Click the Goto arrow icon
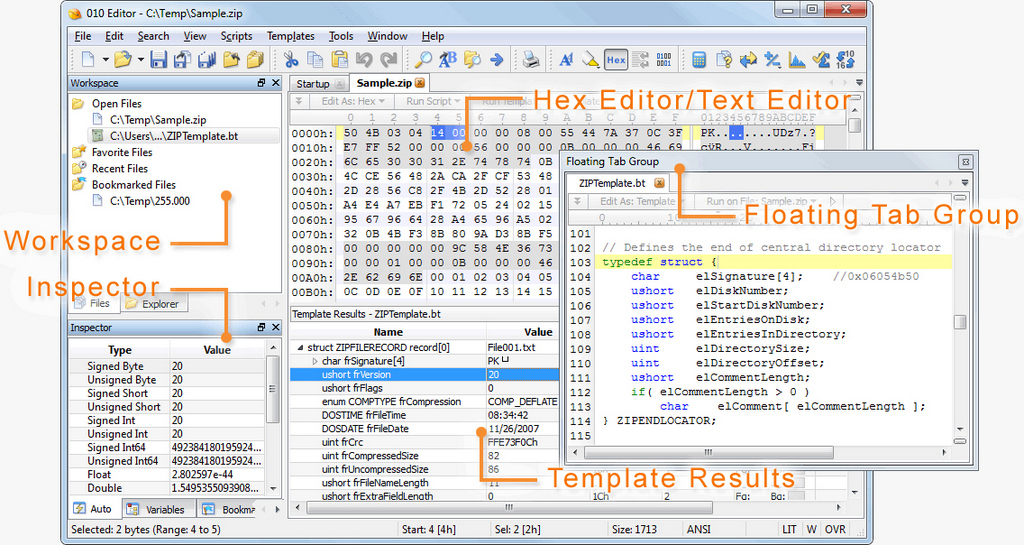 [x=497, y=60]
